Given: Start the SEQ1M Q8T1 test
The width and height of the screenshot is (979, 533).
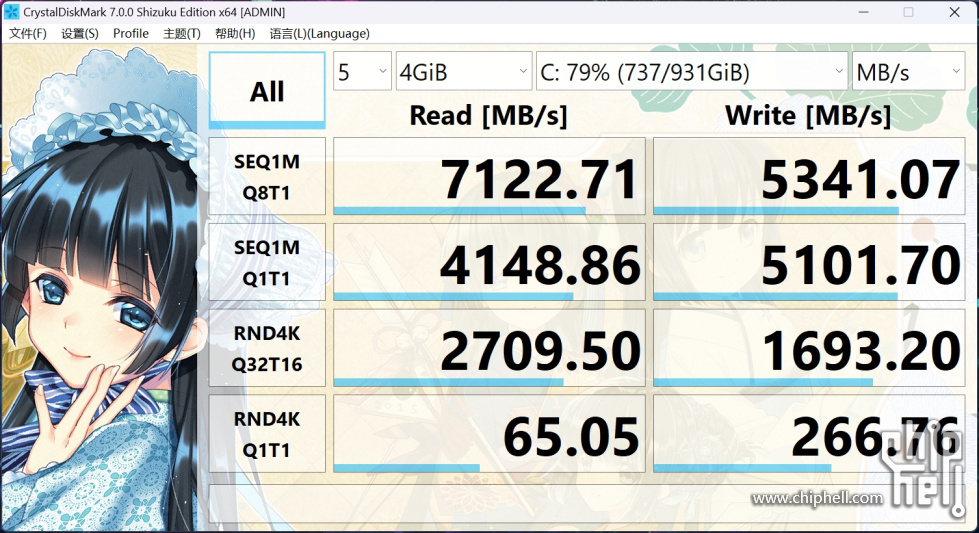Looking at the screenshot, I should pyautogui.click(x=267, y=177).
